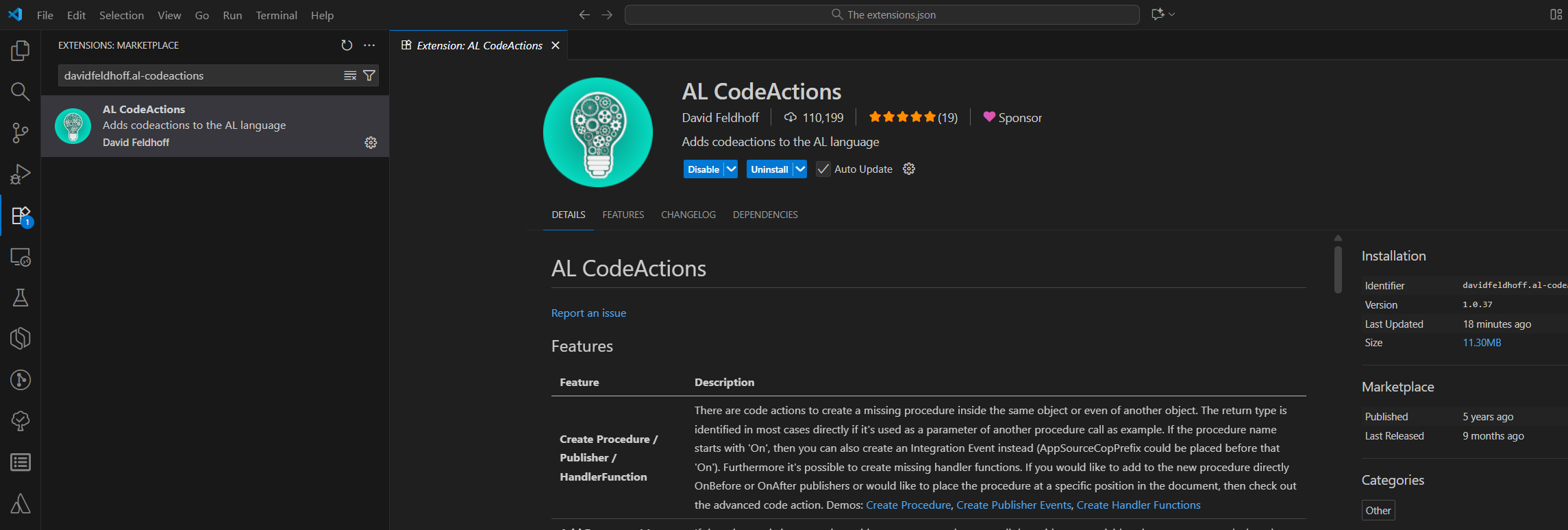Open the Create Handler Functions demo link
The width and height of the screenshot is (1568, 530).
point(1138,505)
